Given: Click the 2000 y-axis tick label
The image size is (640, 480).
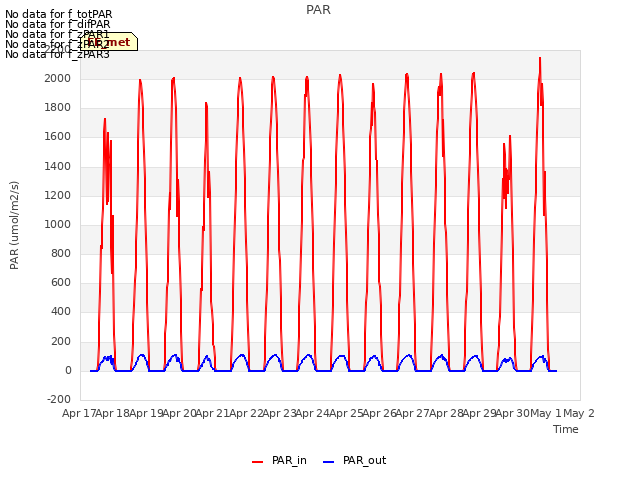Looking at the screenshot, I should pos(58,78).
